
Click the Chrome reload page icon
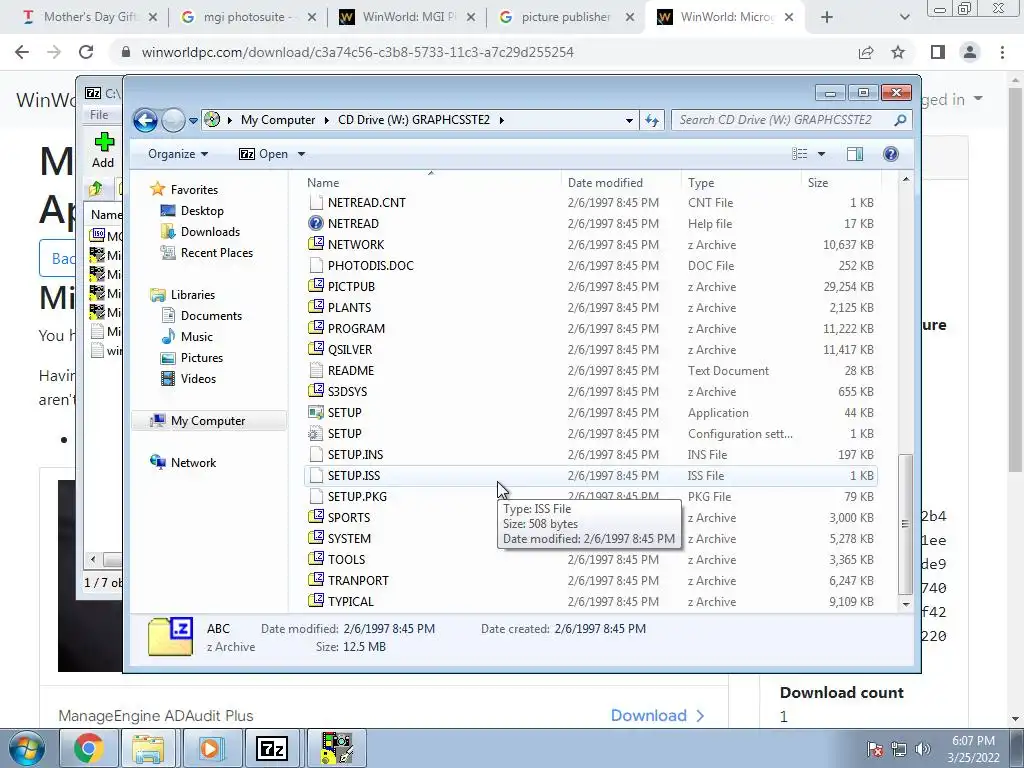(86, 52)
